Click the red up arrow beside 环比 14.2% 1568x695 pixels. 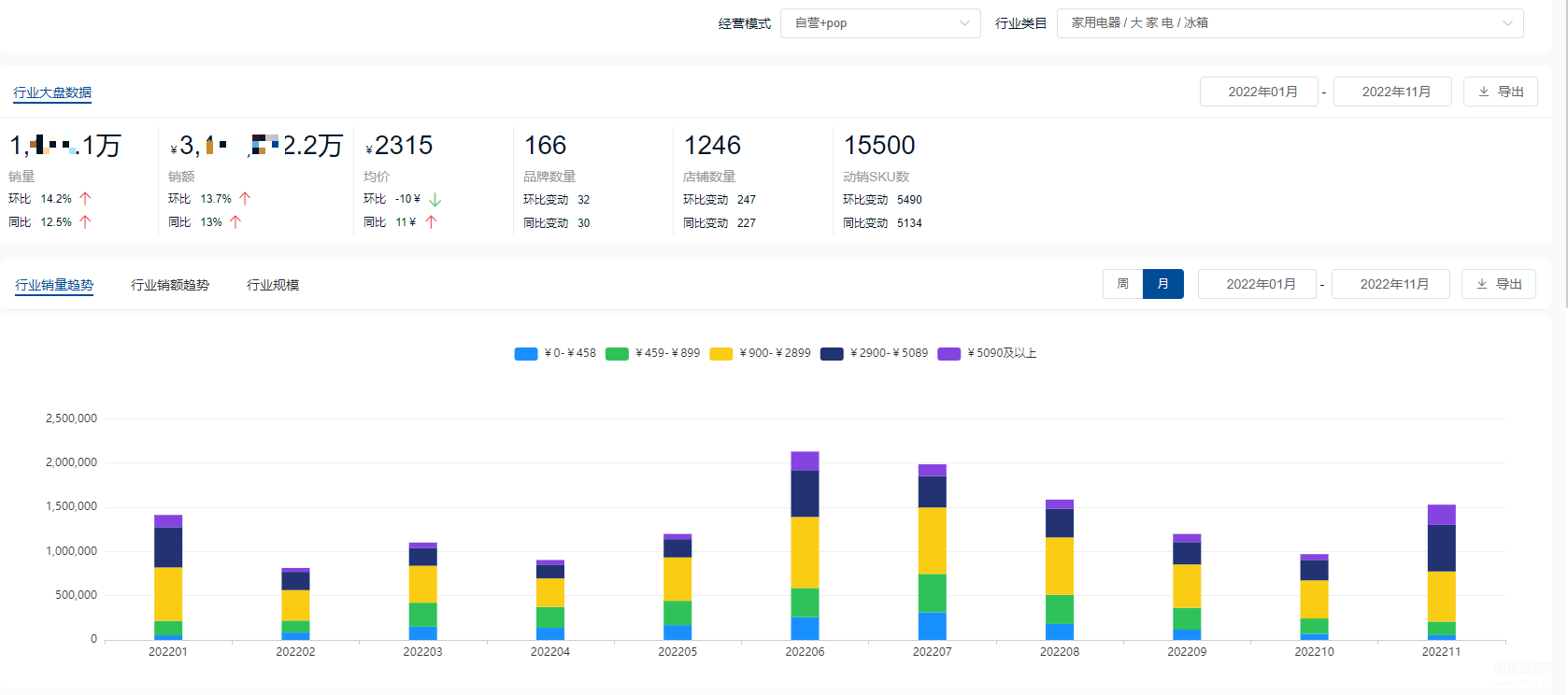(85, 199)
